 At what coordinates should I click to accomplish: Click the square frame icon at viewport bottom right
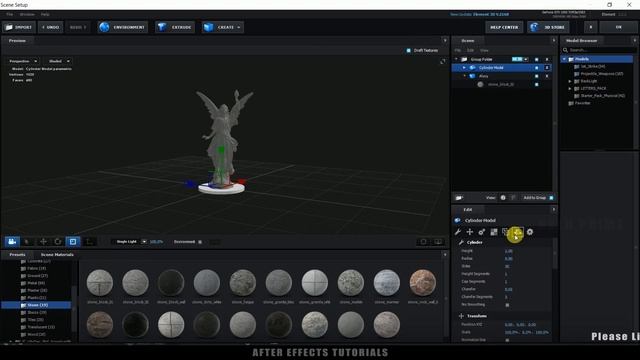tap(423, 242)
